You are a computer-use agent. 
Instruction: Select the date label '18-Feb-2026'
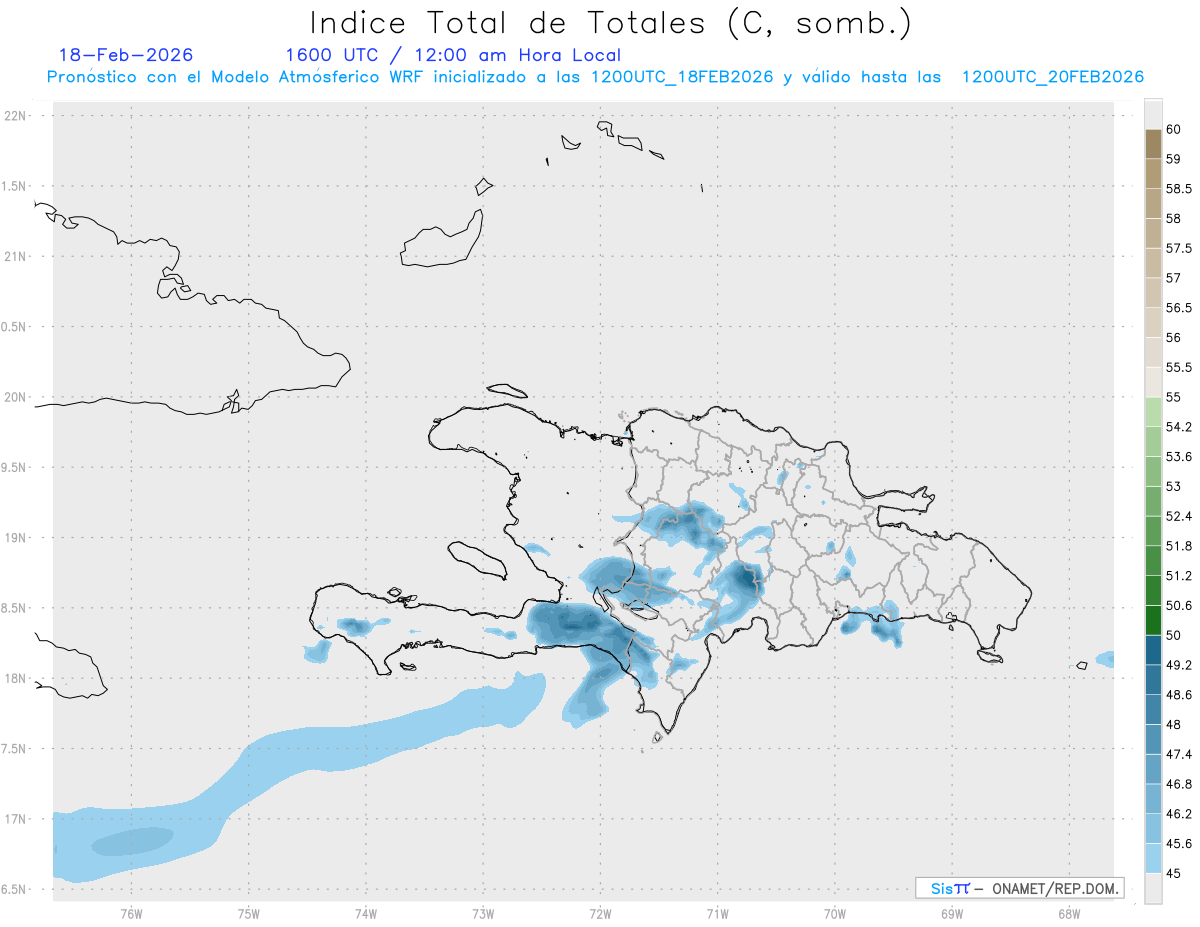pos(126,55)
